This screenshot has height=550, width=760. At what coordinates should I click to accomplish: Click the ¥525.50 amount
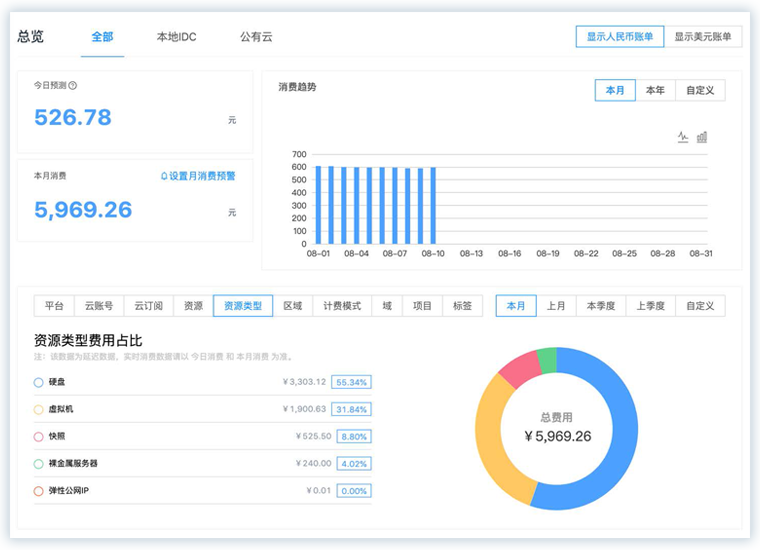pyautogui.click(x=314, y=436)
